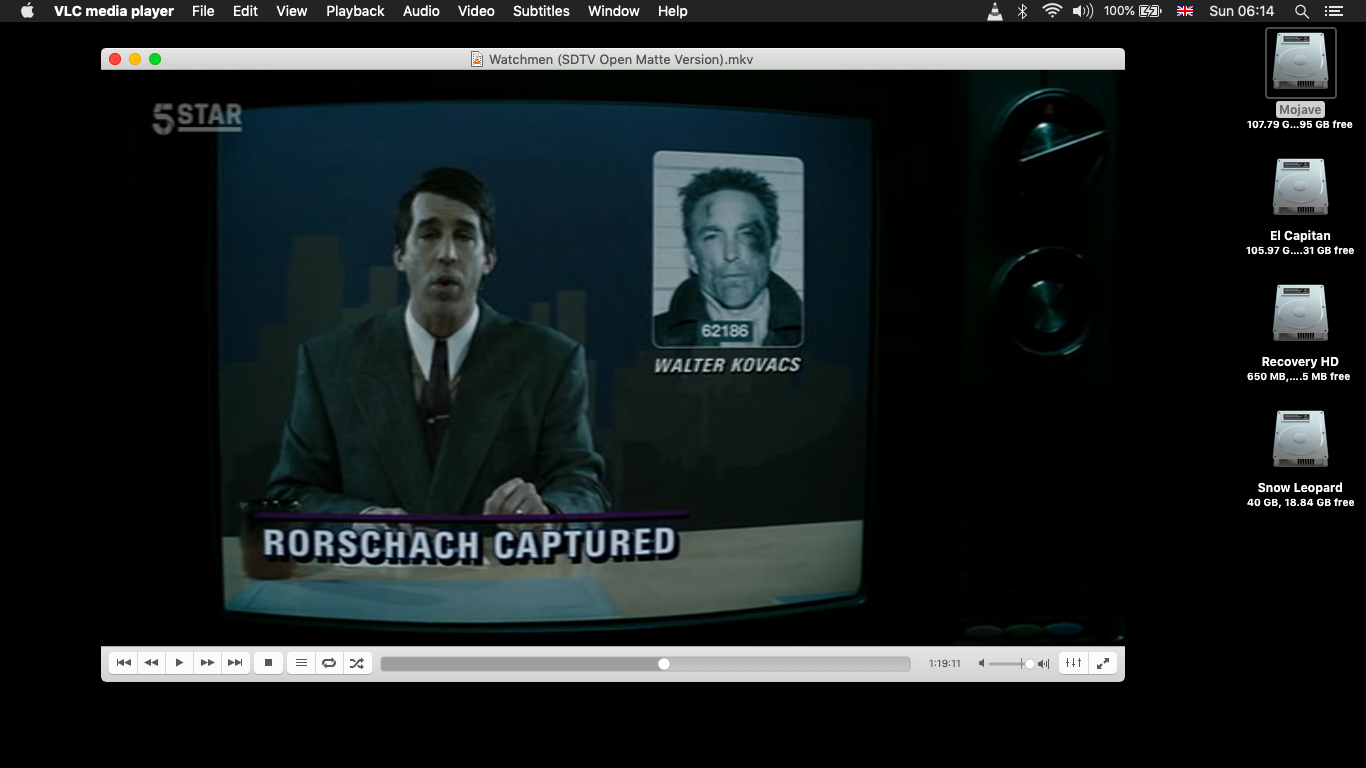
Task: Stop playback with the stop button
Action: point(268,663)
